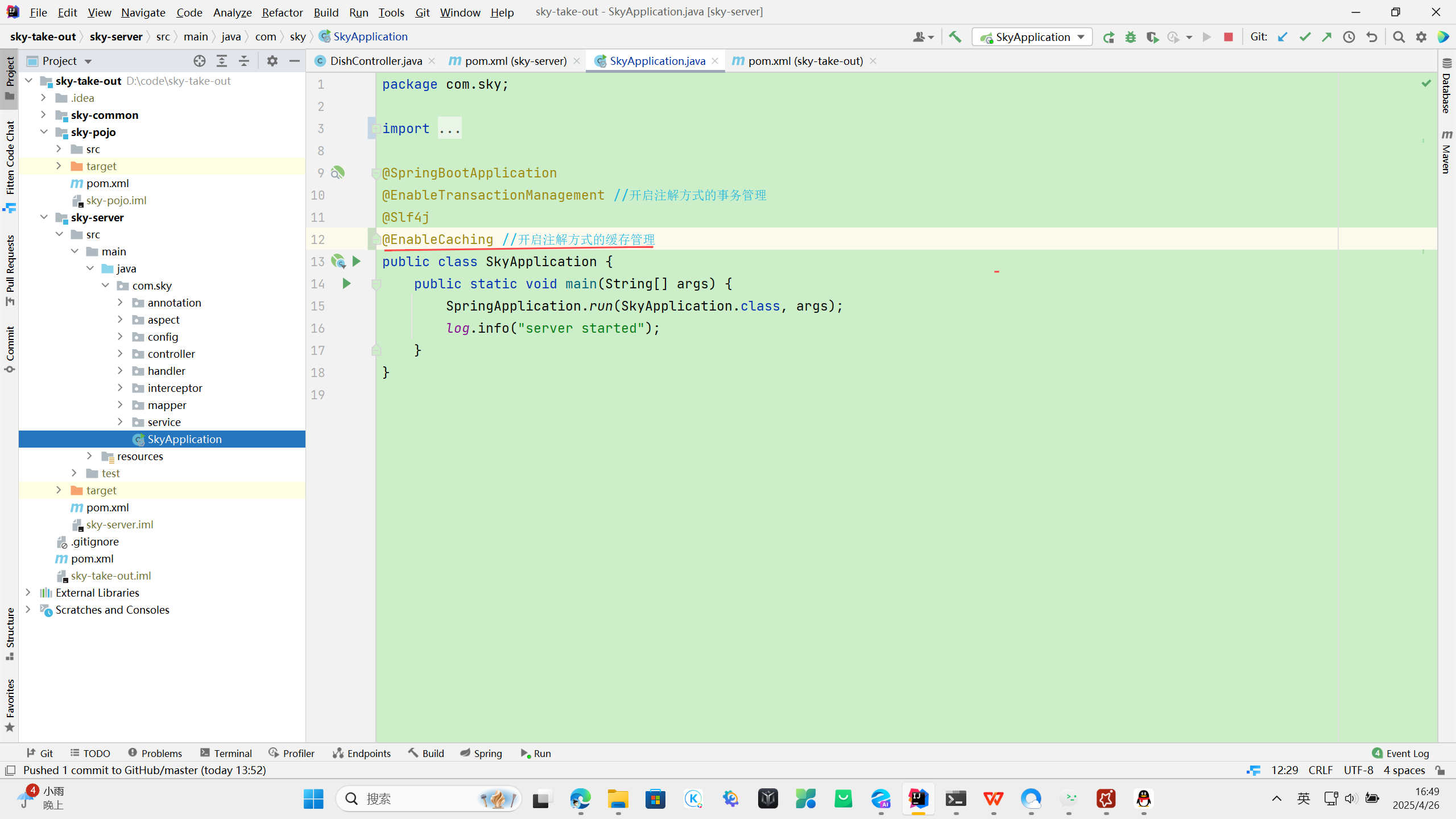The width and height of the screenshot is (1456, 819).
Task: Expand the controller package node
Action: [x=120, y=354]
